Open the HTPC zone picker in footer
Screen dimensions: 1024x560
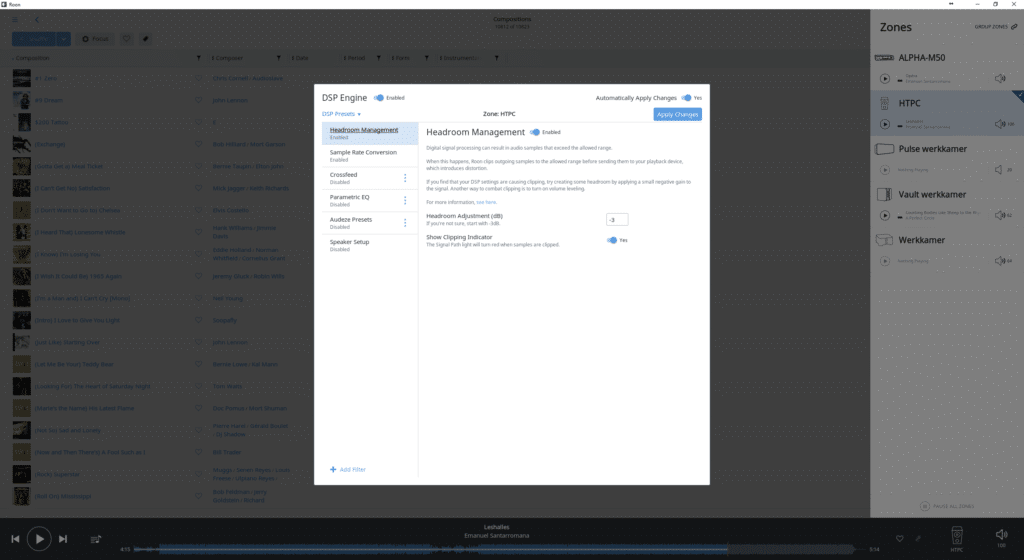(957, 539)
